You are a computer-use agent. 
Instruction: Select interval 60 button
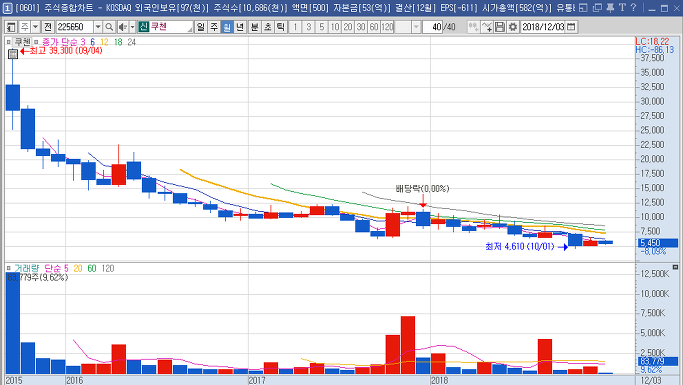coord(374,27)
